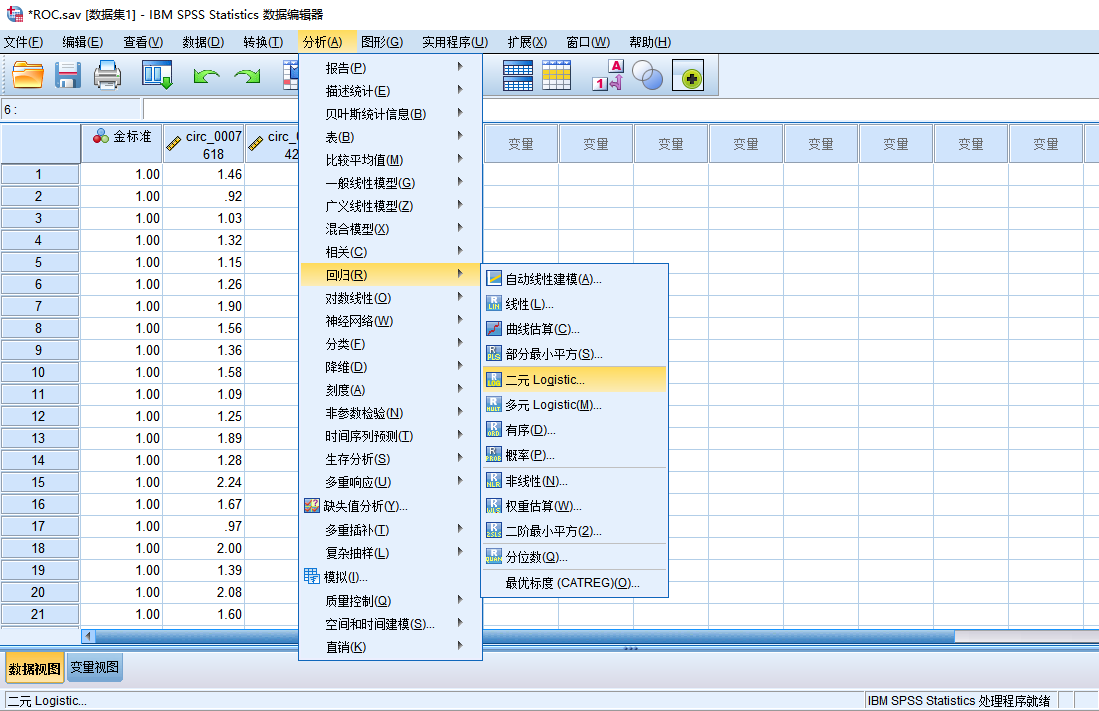Select row 15 header
Screen dimensions: 1099x711
point(40,482)
